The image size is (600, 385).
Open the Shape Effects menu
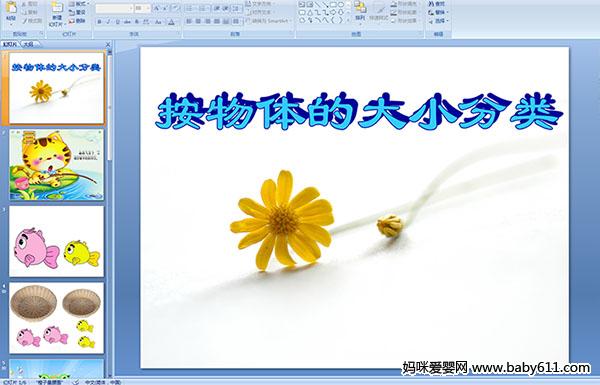click(x=406, y=21)
